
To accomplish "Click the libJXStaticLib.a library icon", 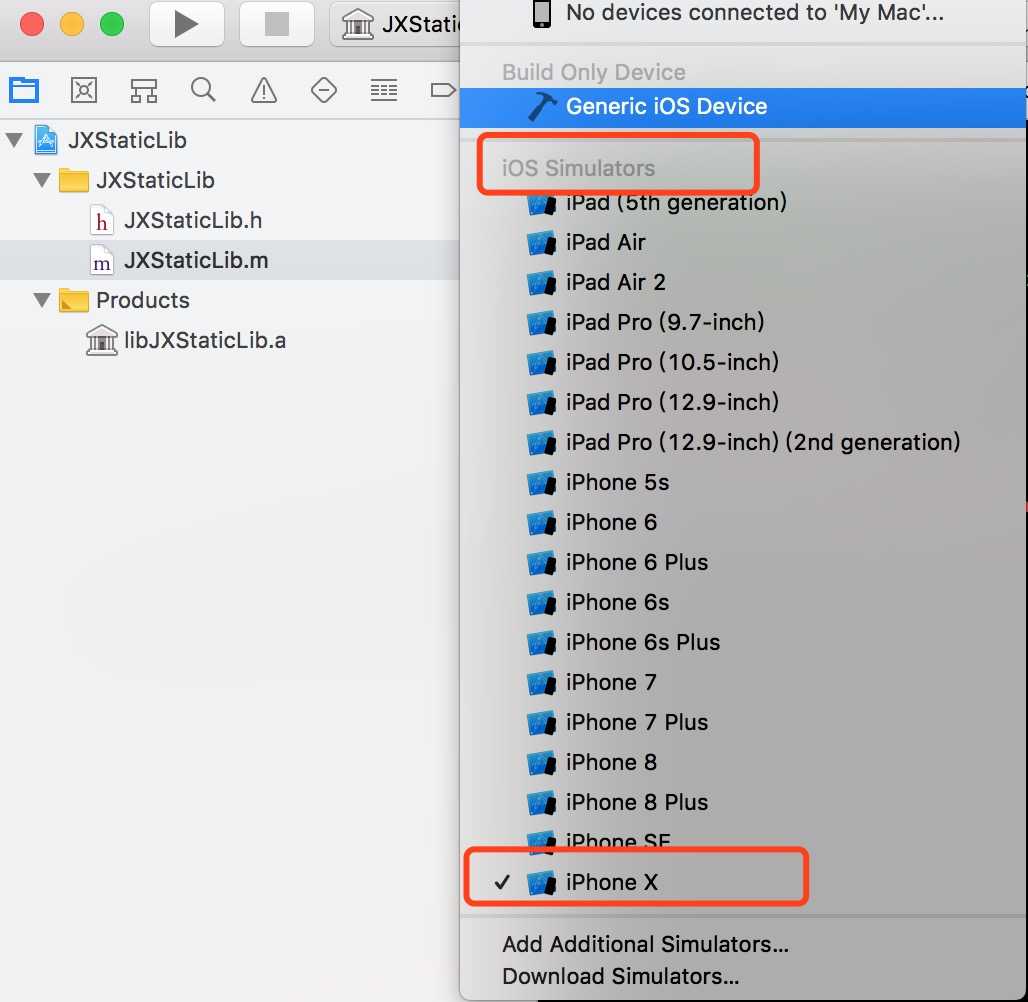I will click(x=102, y=340).
